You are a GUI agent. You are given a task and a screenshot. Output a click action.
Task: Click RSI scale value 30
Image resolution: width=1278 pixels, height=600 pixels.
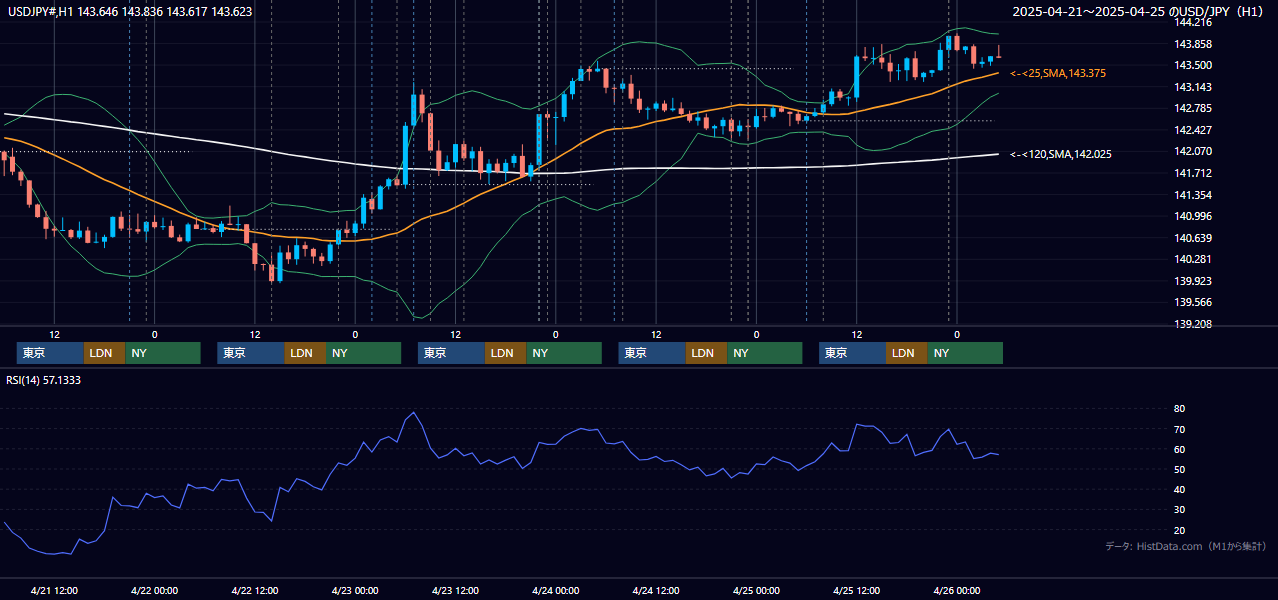pos(1179,510)
